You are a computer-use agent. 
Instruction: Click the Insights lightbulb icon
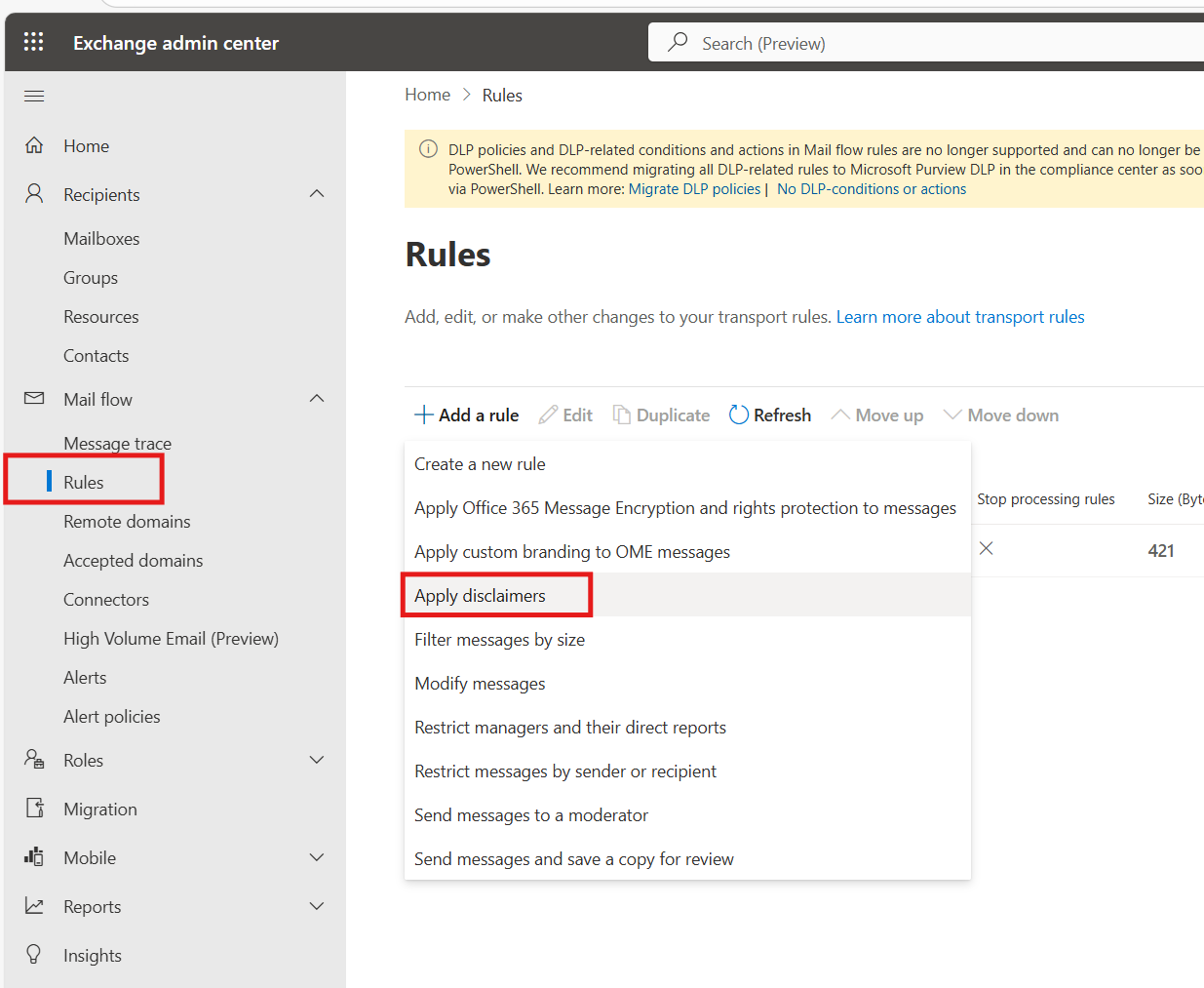[34, 955]
